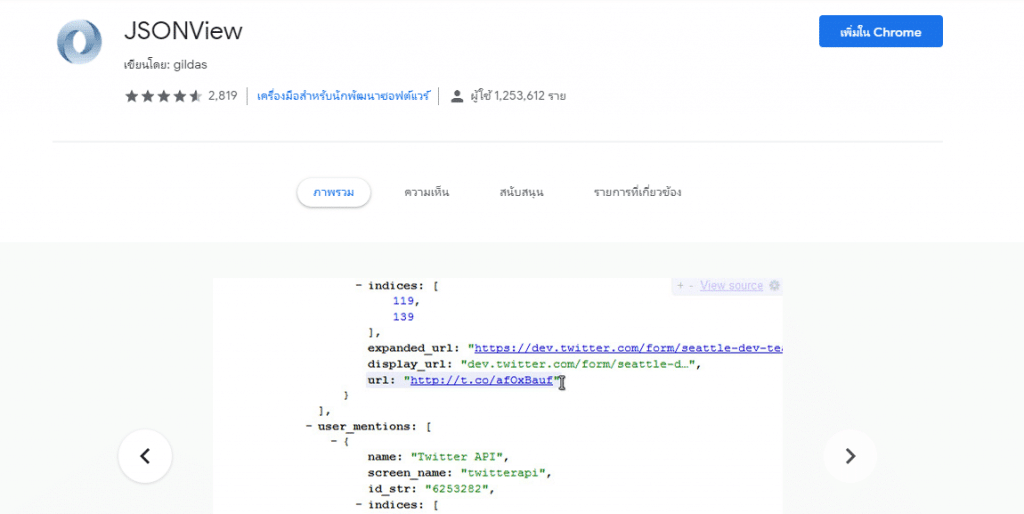
Task: Click the star rating icons
Action: (163, 96)
